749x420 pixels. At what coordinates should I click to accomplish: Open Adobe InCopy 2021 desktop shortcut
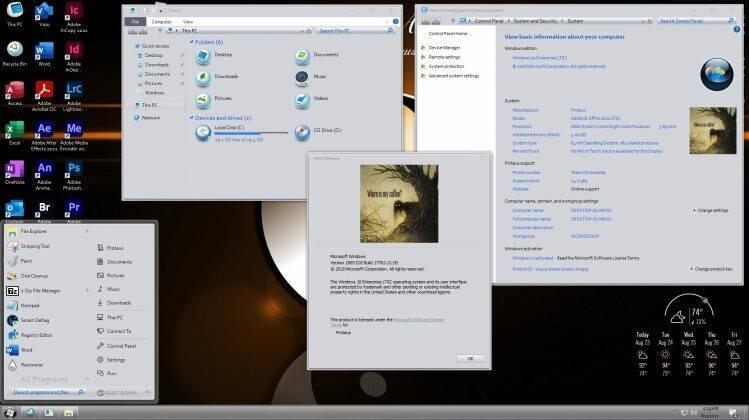[74, 17]
